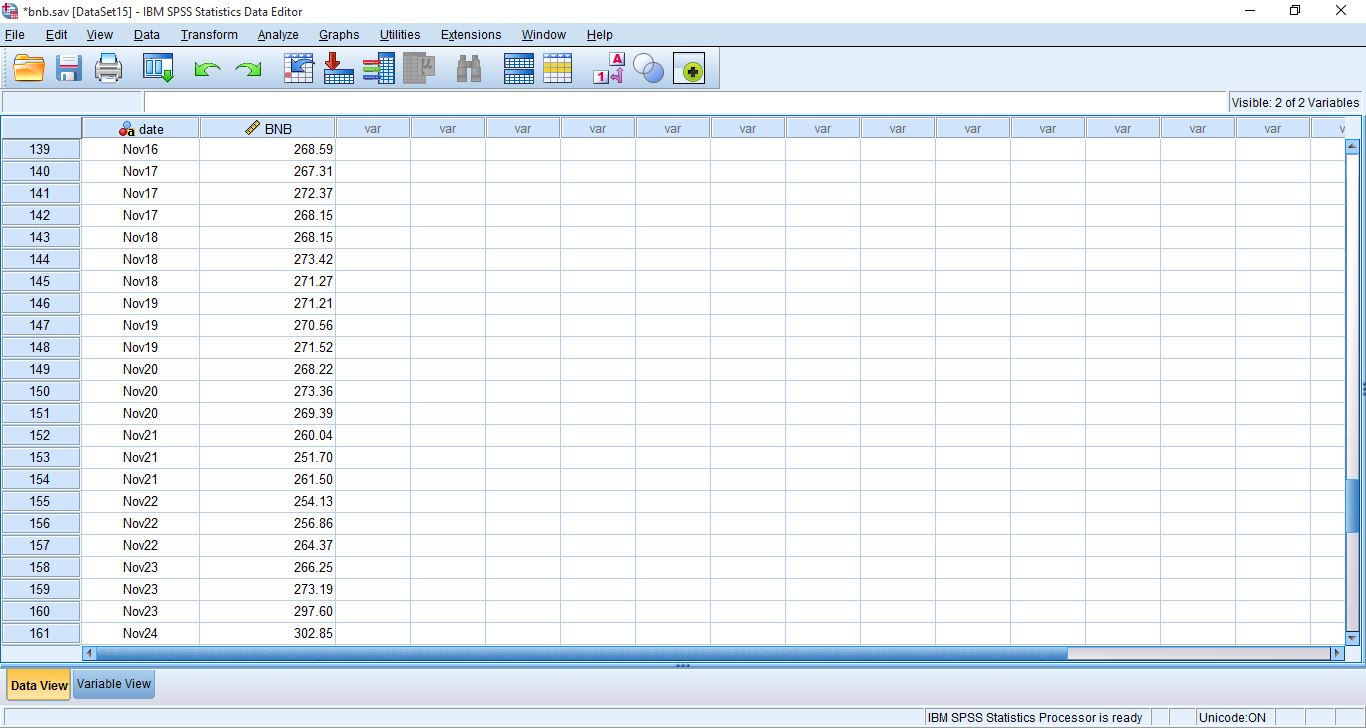1366x728 pixels.
Task: Click the Open data document icon
Action: (29, 69)
